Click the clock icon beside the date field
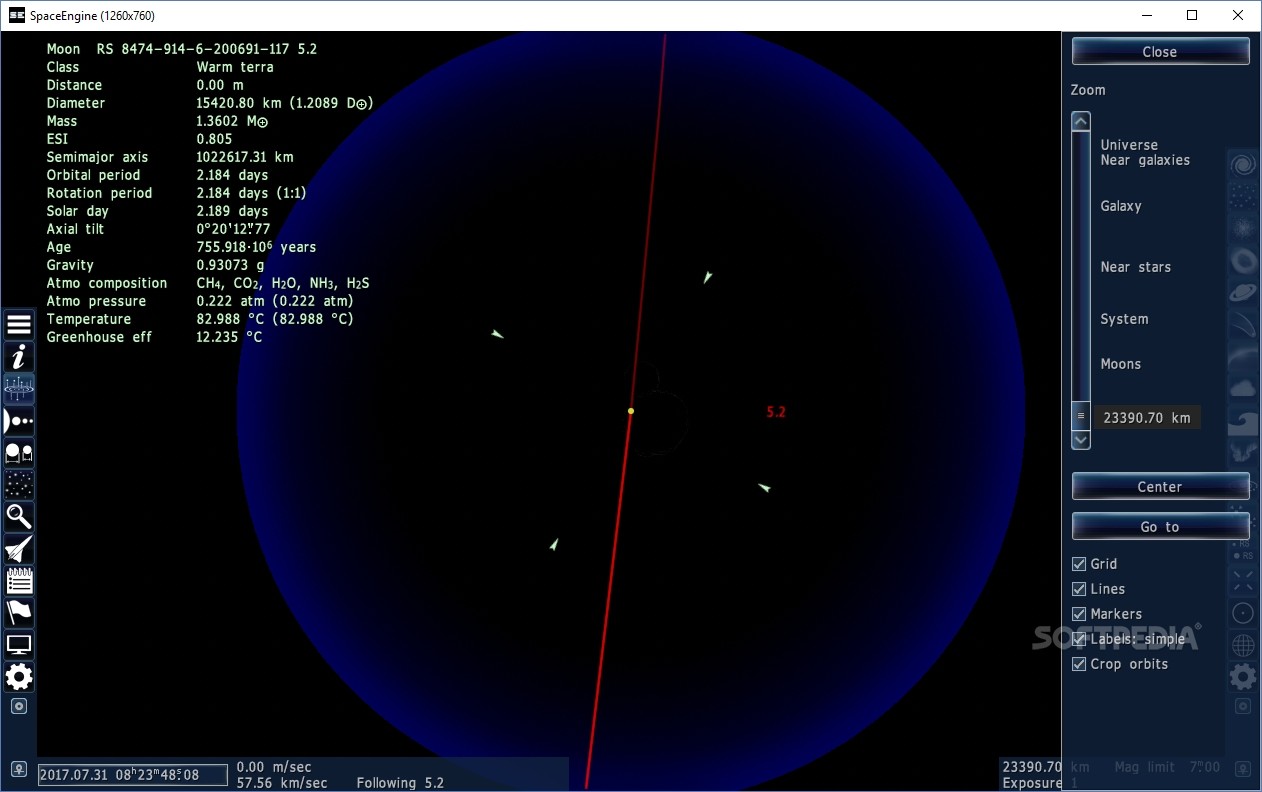Viewport: 1262px width, 792px height. pos(18,770)
